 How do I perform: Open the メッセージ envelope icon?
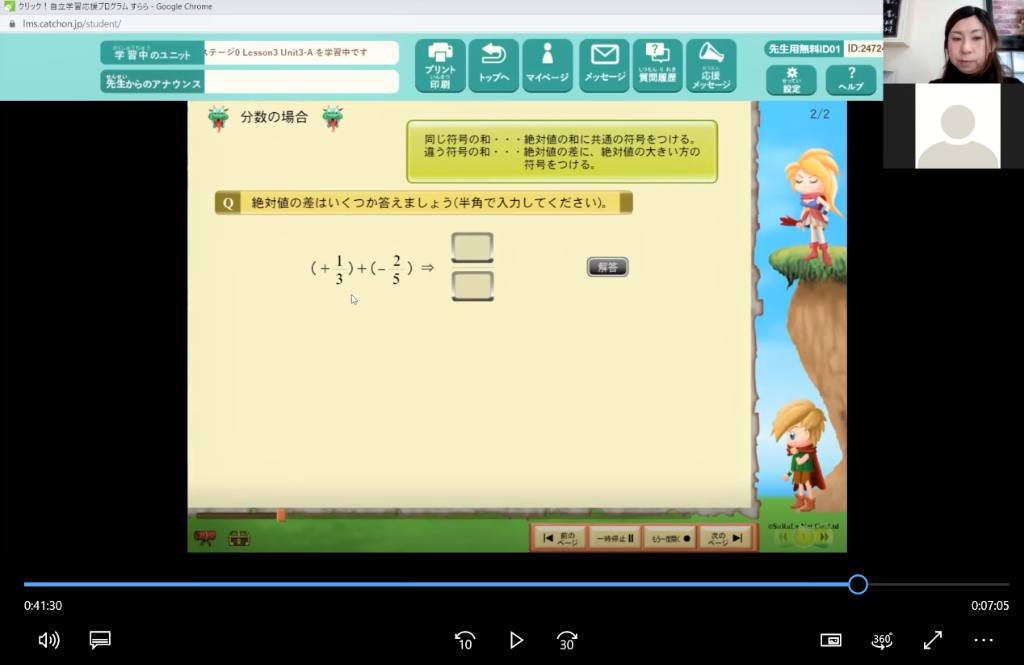604,66
